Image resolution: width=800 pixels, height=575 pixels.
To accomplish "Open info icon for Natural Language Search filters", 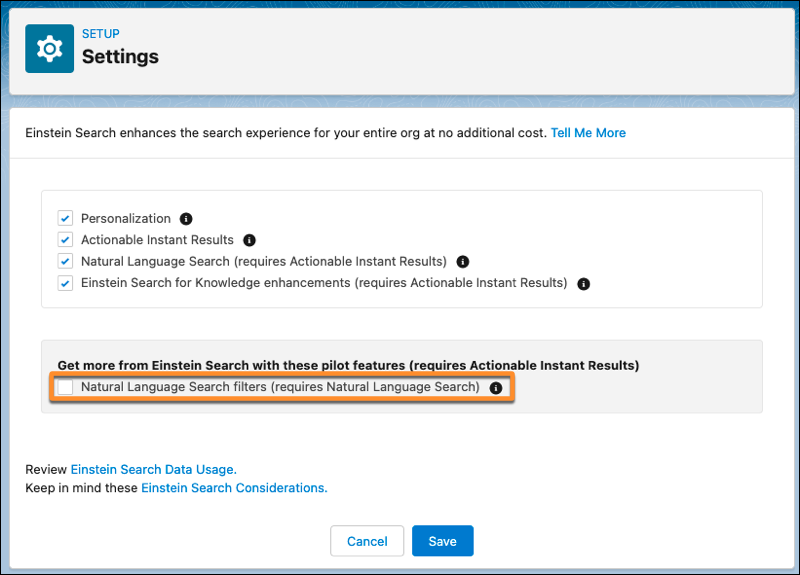I will [x=495, y=388].
